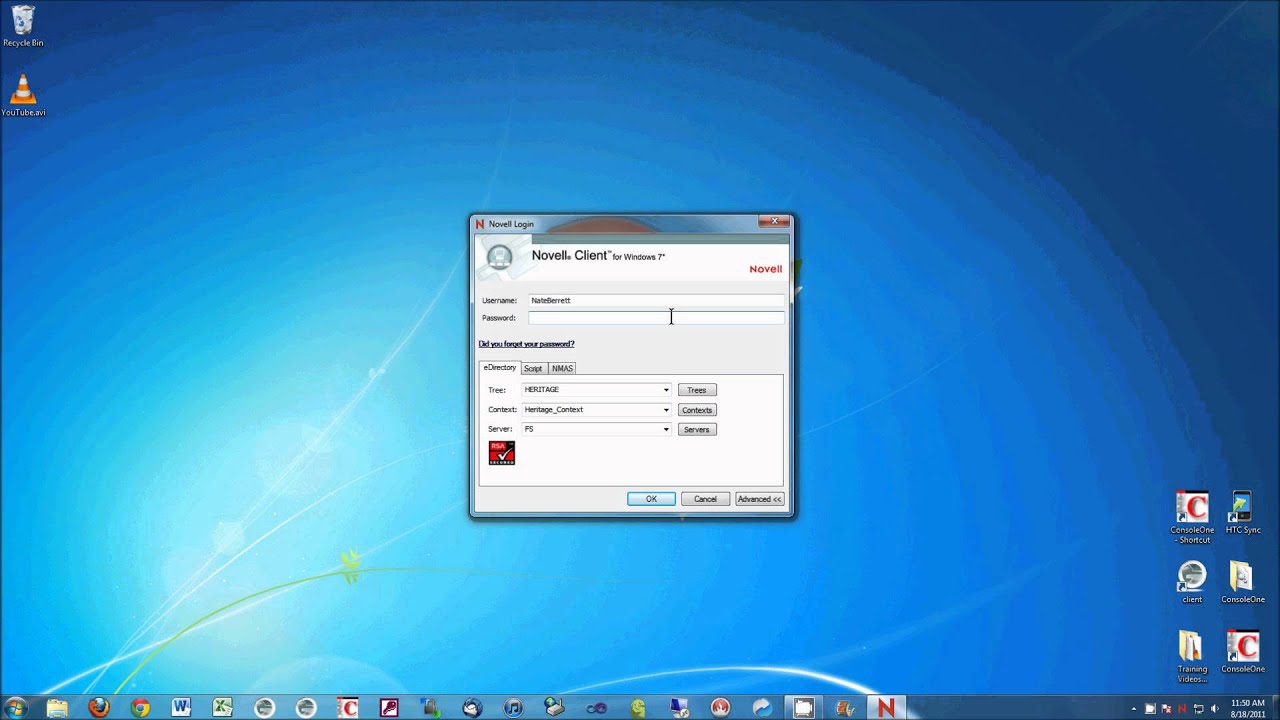This screenshot has height=720, width=1280.
Task: Expand the Tree dropdown showing HERITAGE
Action: coord(666,390)
